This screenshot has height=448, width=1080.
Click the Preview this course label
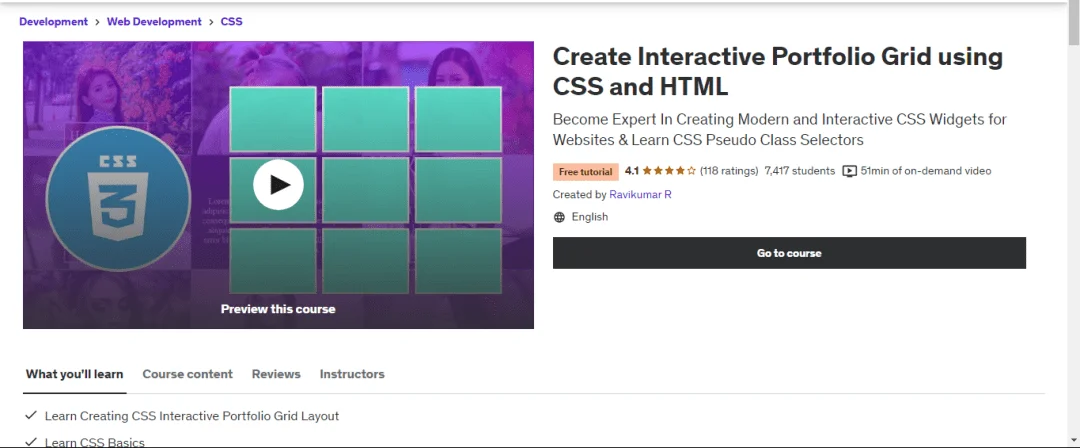tap(278, 309)
